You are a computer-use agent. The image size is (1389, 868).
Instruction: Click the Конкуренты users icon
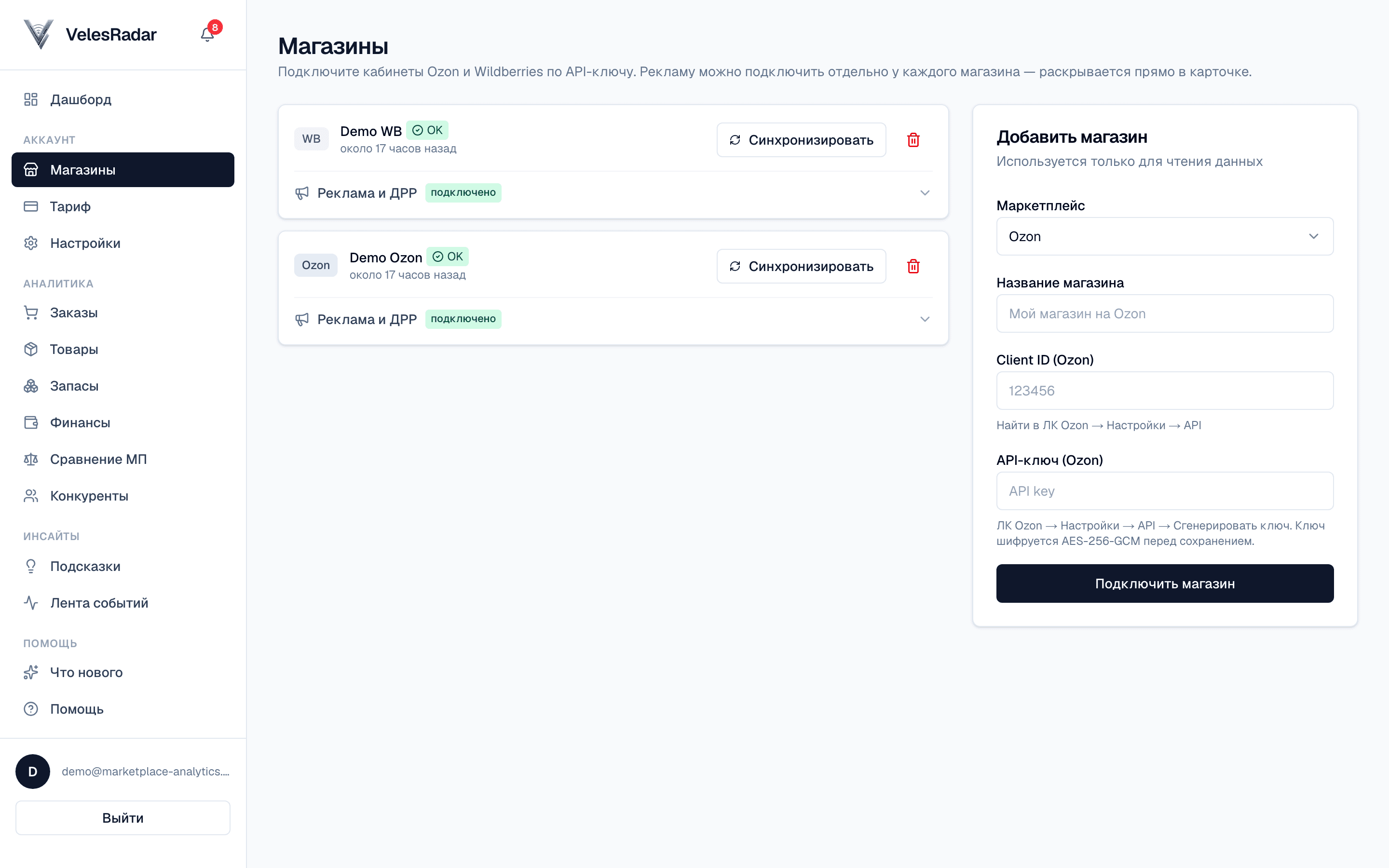point(31,496)
